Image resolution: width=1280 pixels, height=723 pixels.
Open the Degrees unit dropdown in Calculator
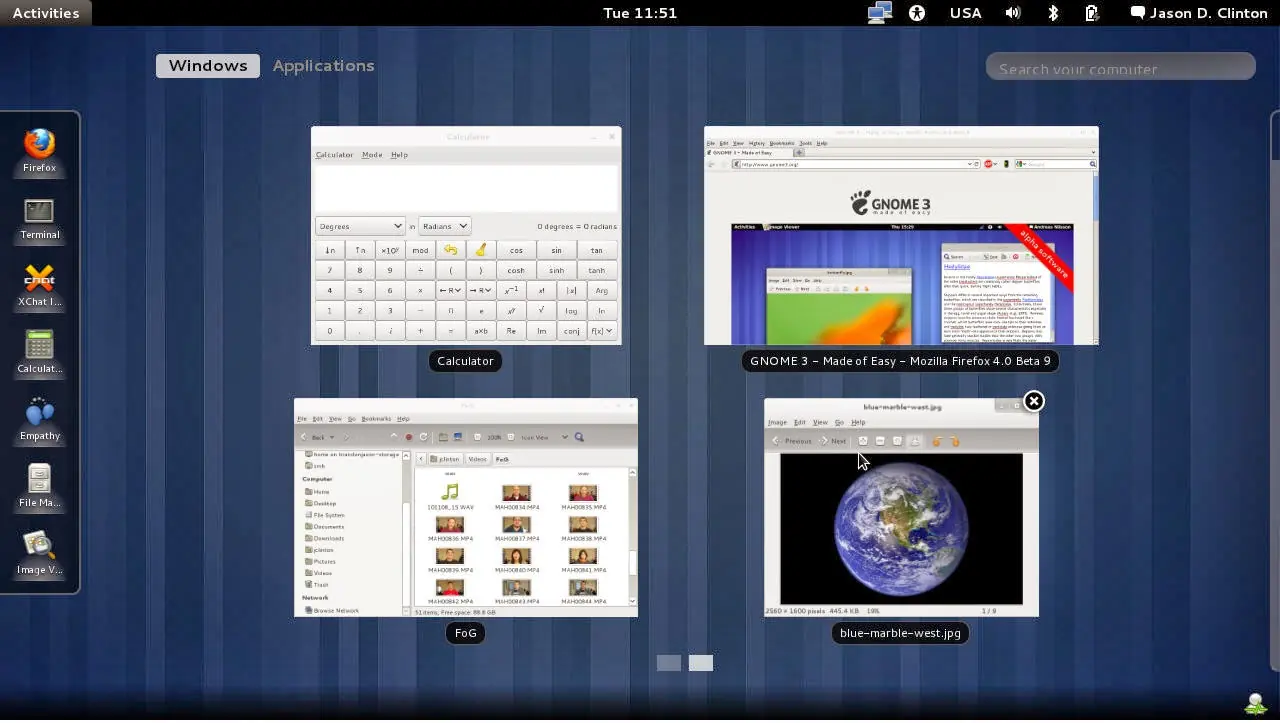(360, 226)
